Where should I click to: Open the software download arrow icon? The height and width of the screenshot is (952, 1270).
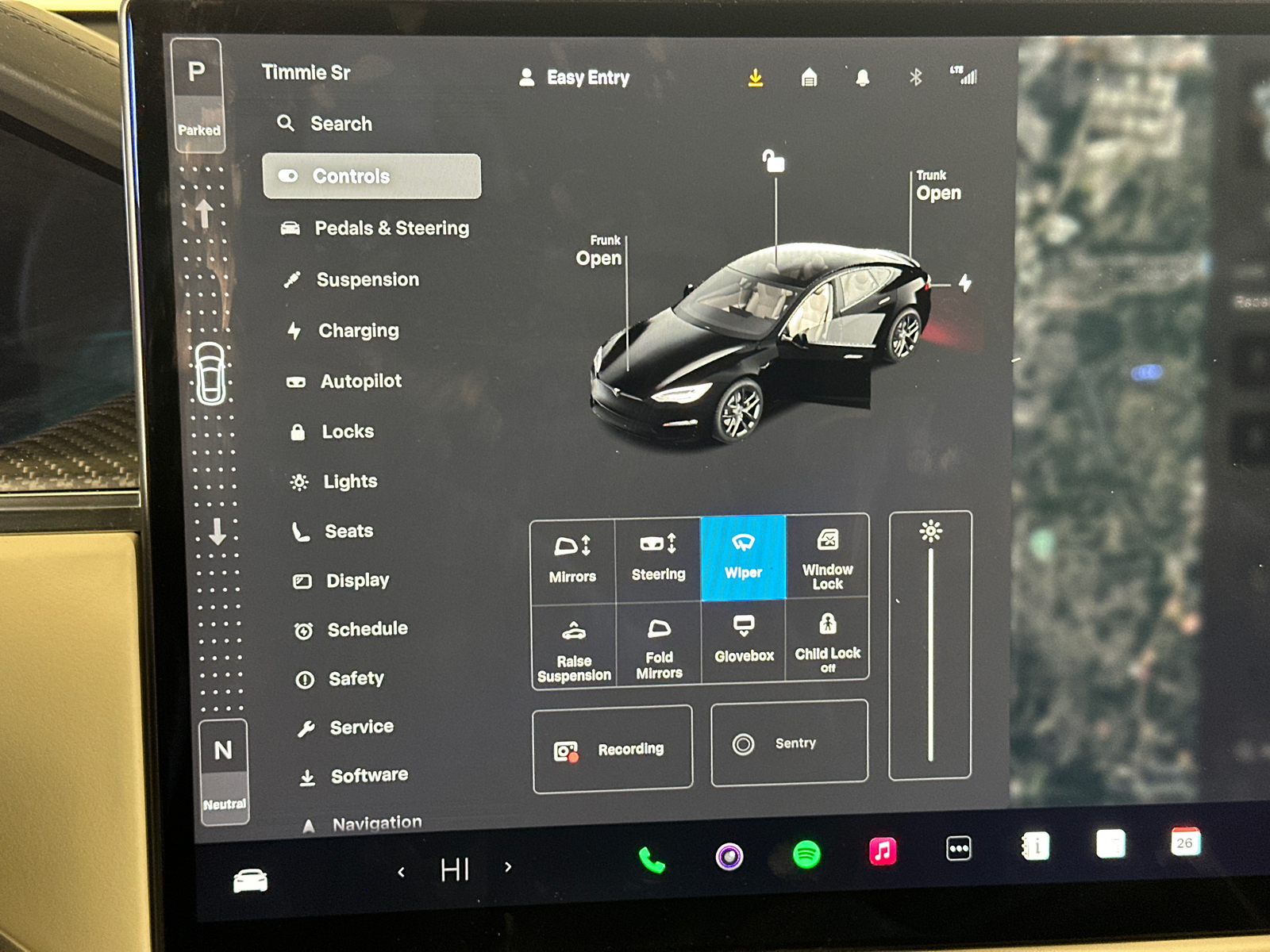tap(755, 77)
